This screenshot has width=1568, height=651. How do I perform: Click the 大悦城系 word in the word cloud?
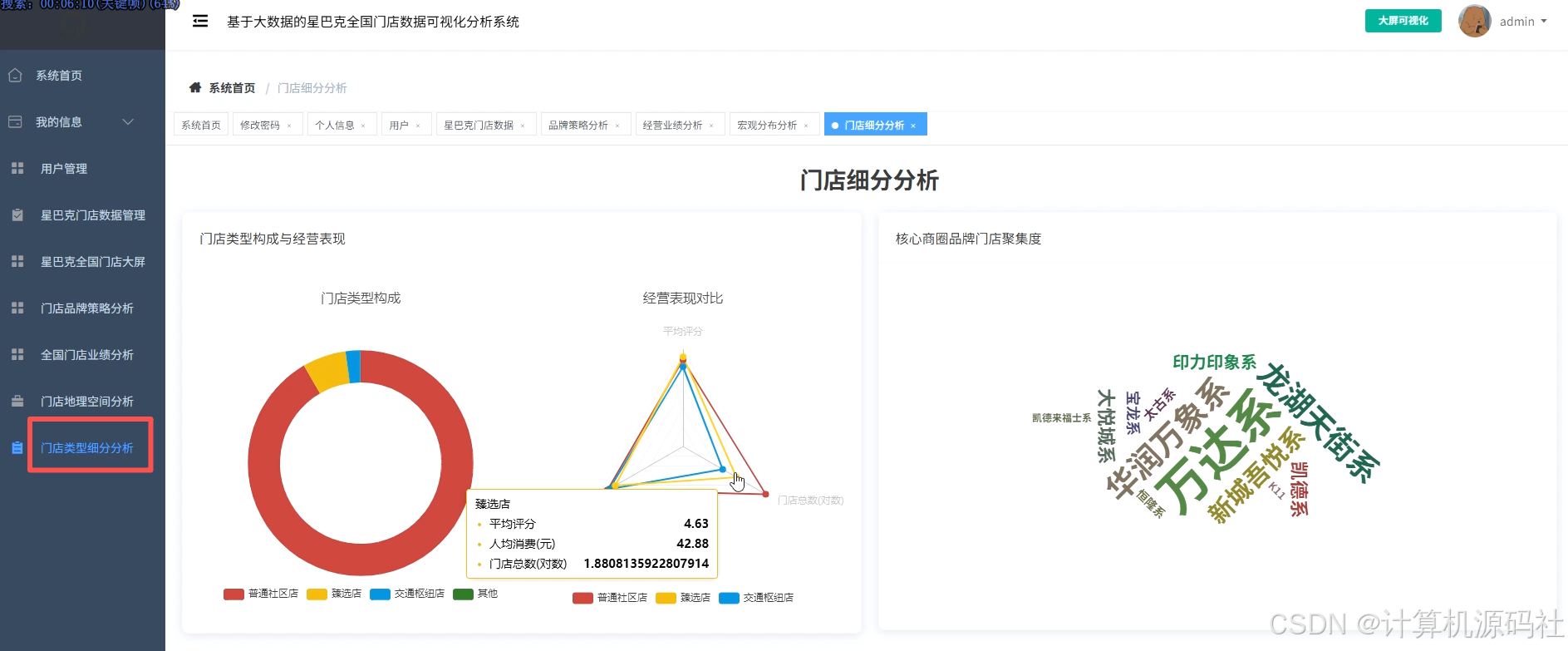point(1106,426)
